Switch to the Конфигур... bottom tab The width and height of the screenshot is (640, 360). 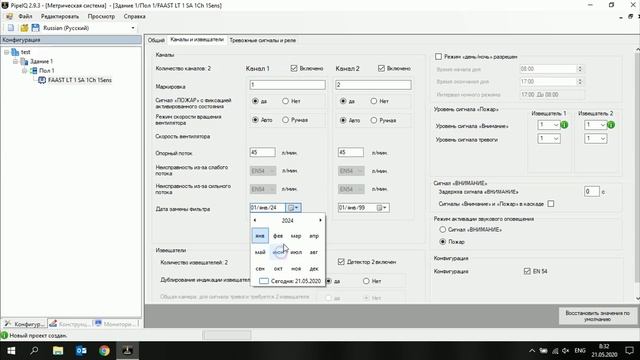[24, 324]
